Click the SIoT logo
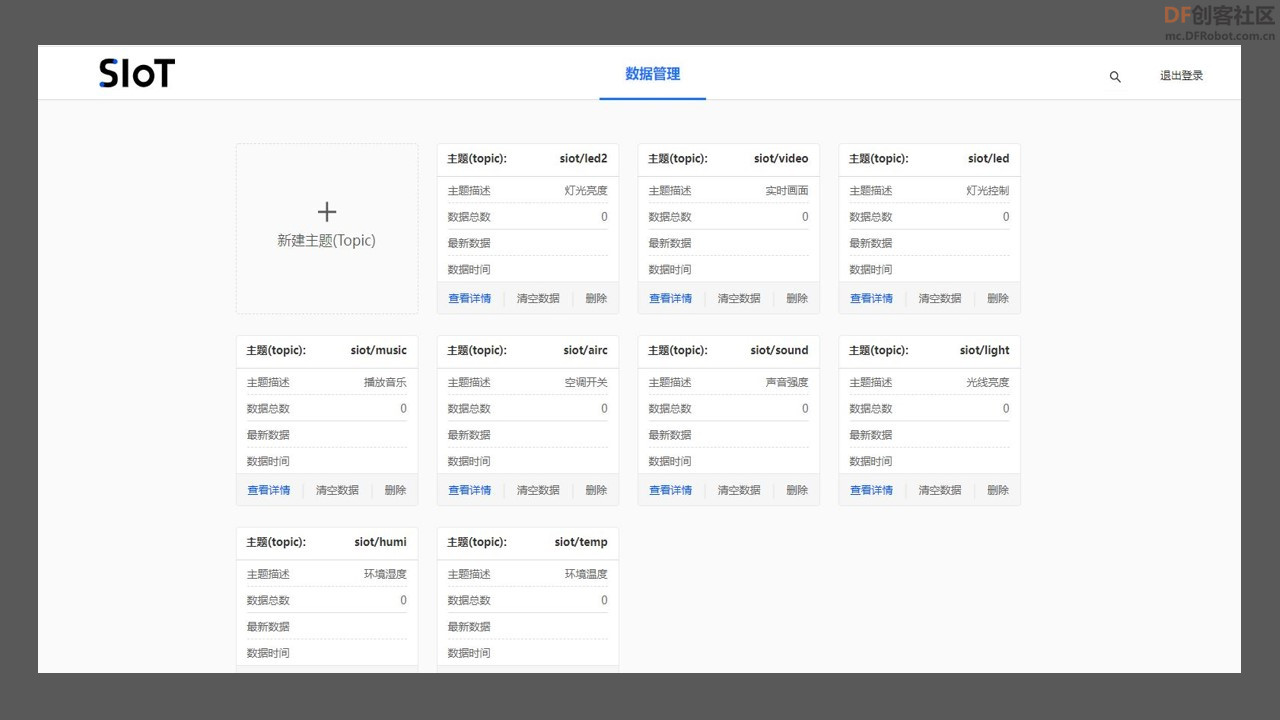The image size is (1280, 720). tap(137, 73)
